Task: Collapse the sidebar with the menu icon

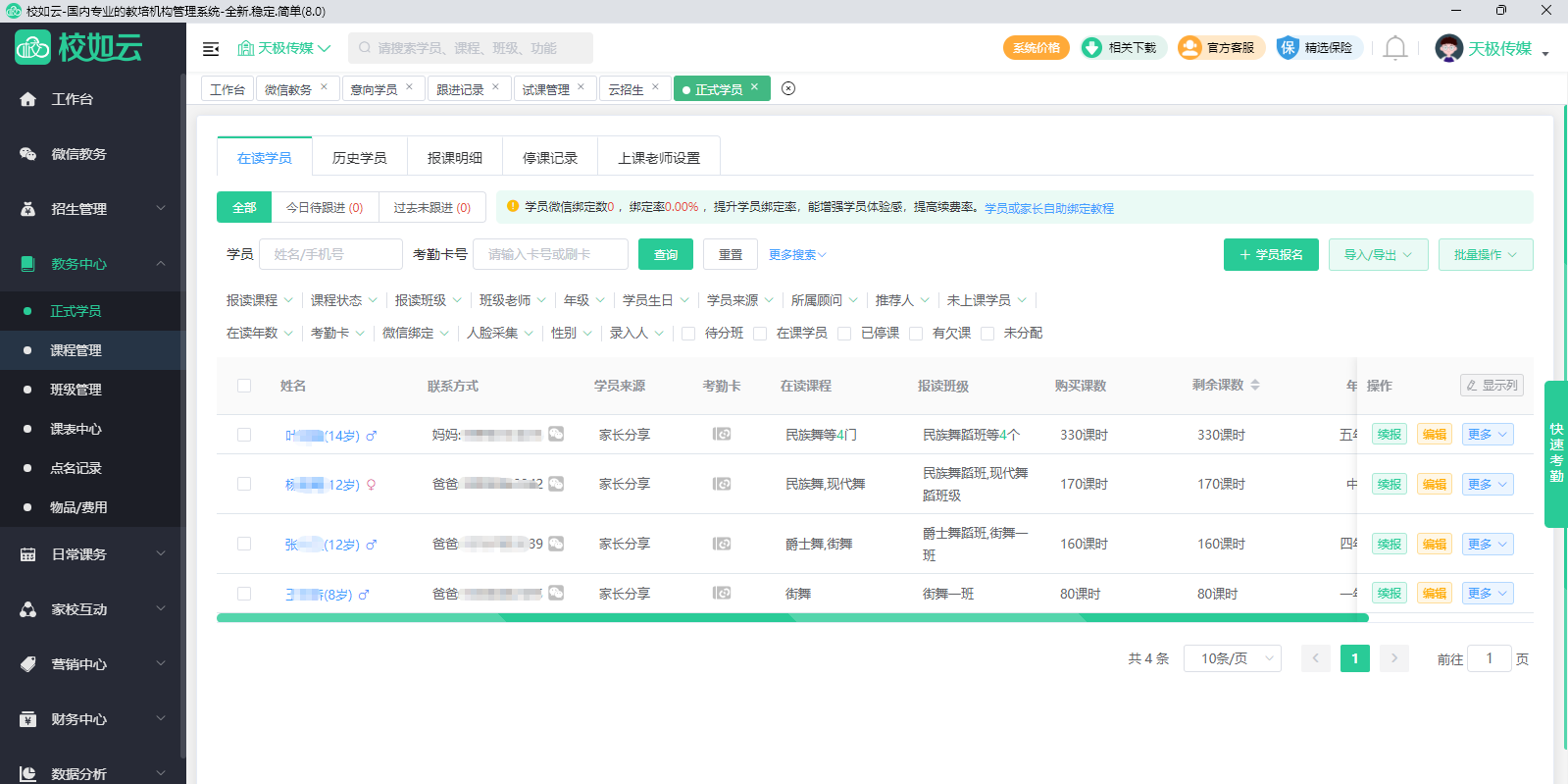Action: pos(211,49)
